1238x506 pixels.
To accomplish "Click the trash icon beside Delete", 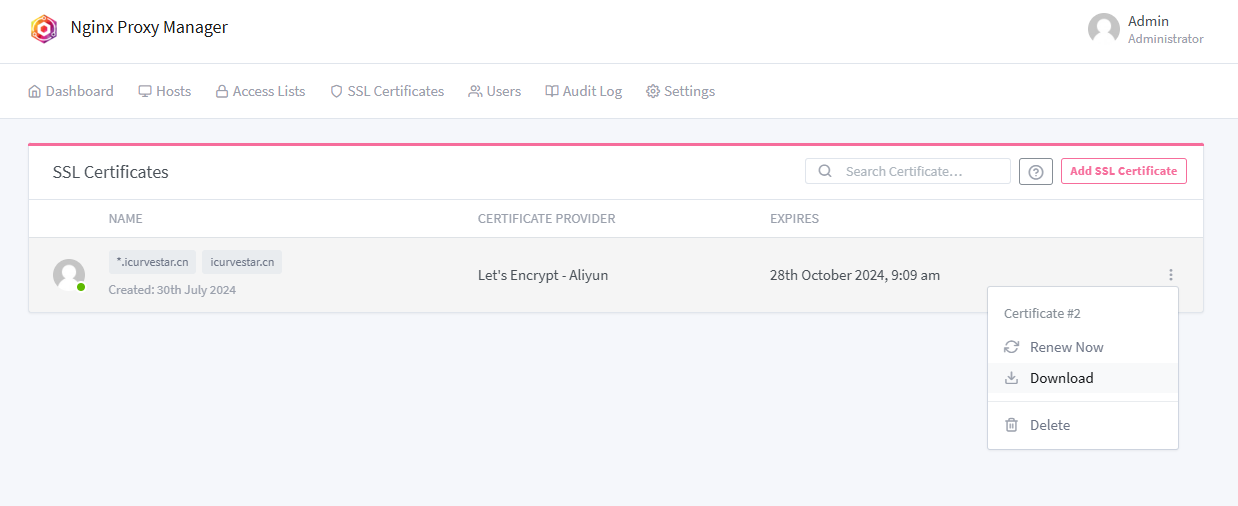I will pos(1011,425).
